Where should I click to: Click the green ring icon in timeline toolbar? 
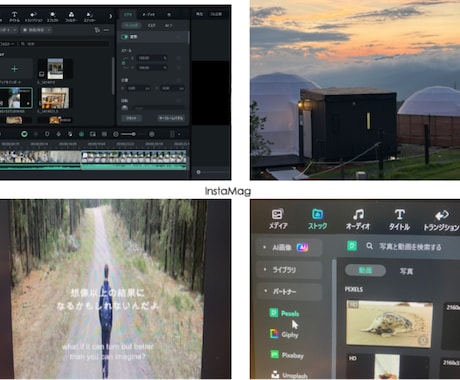24,134
